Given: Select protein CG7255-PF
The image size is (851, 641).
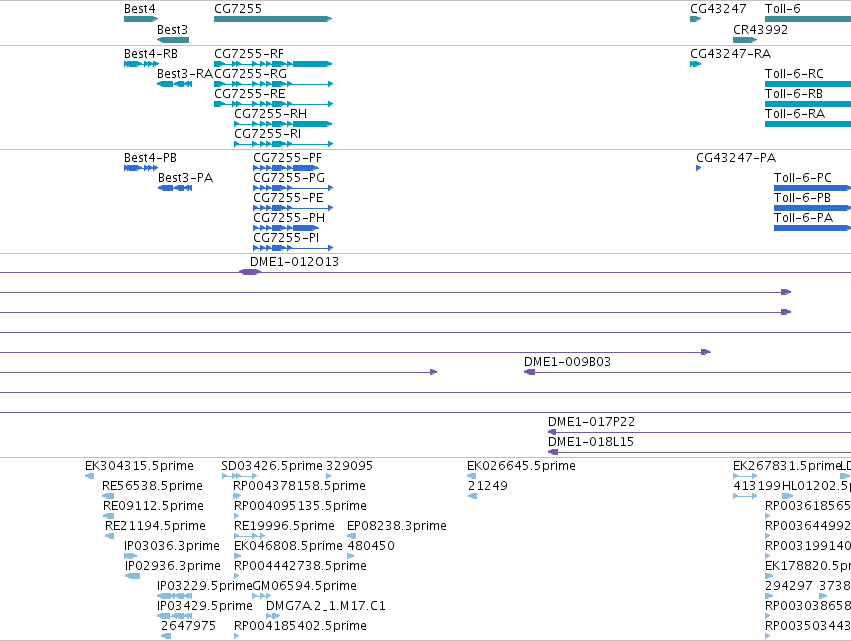Looking at the screenshot, I should (286, 168).
